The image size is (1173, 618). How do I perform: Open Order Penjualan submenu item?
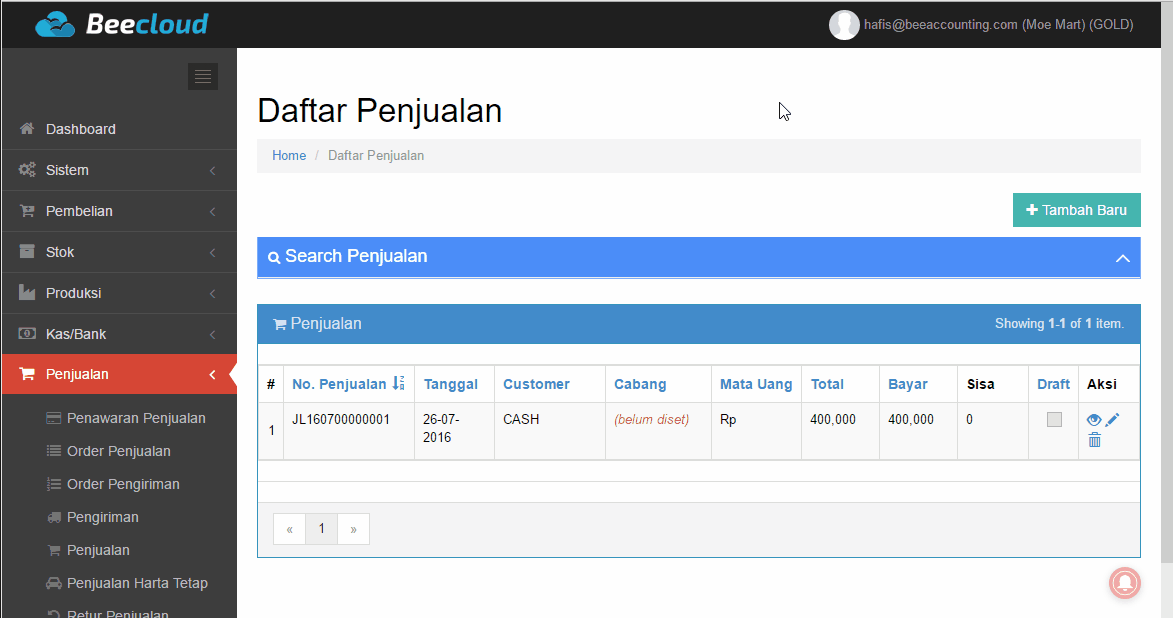pos(118,451)
